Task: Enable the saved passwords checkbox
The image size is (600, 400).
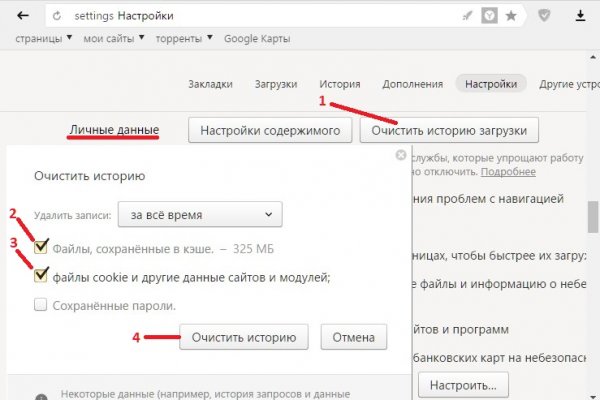Action: (40, 305)
